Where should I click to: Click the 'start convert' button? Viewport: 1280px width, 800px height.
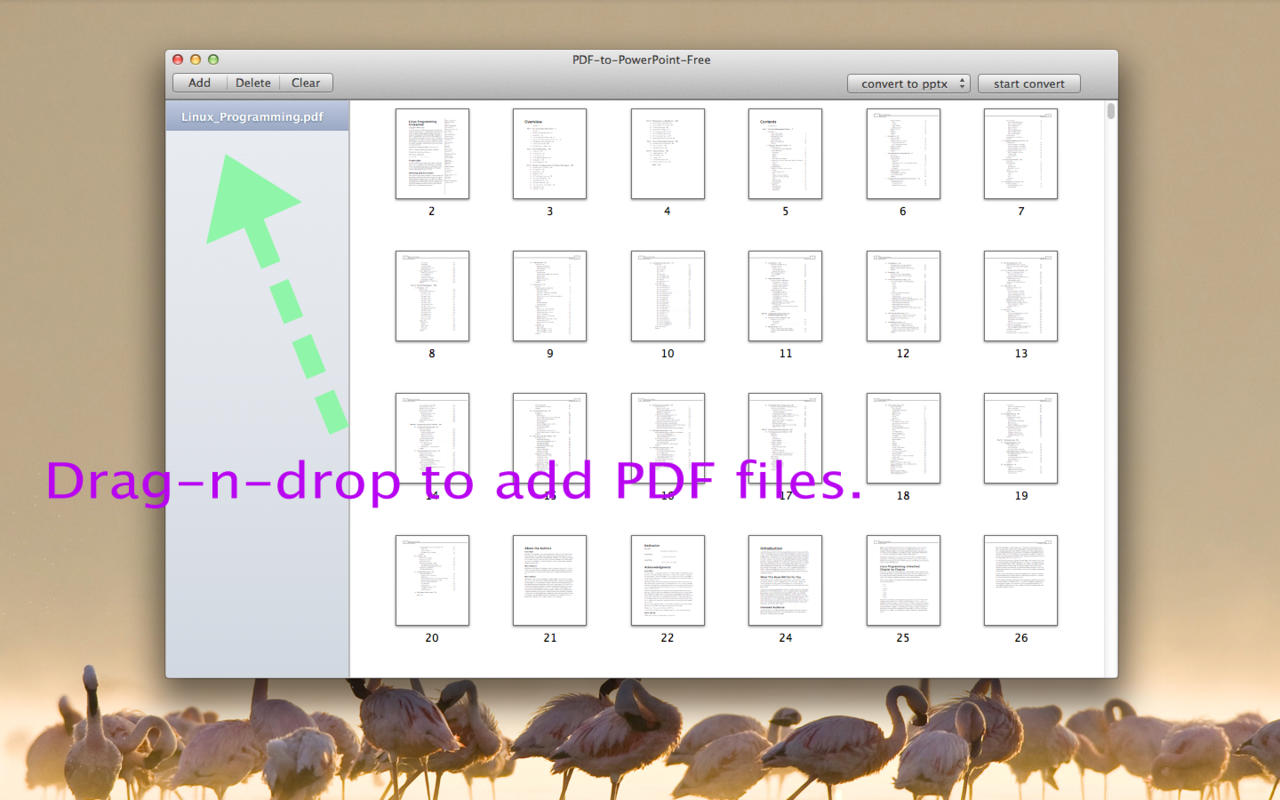1029,84
